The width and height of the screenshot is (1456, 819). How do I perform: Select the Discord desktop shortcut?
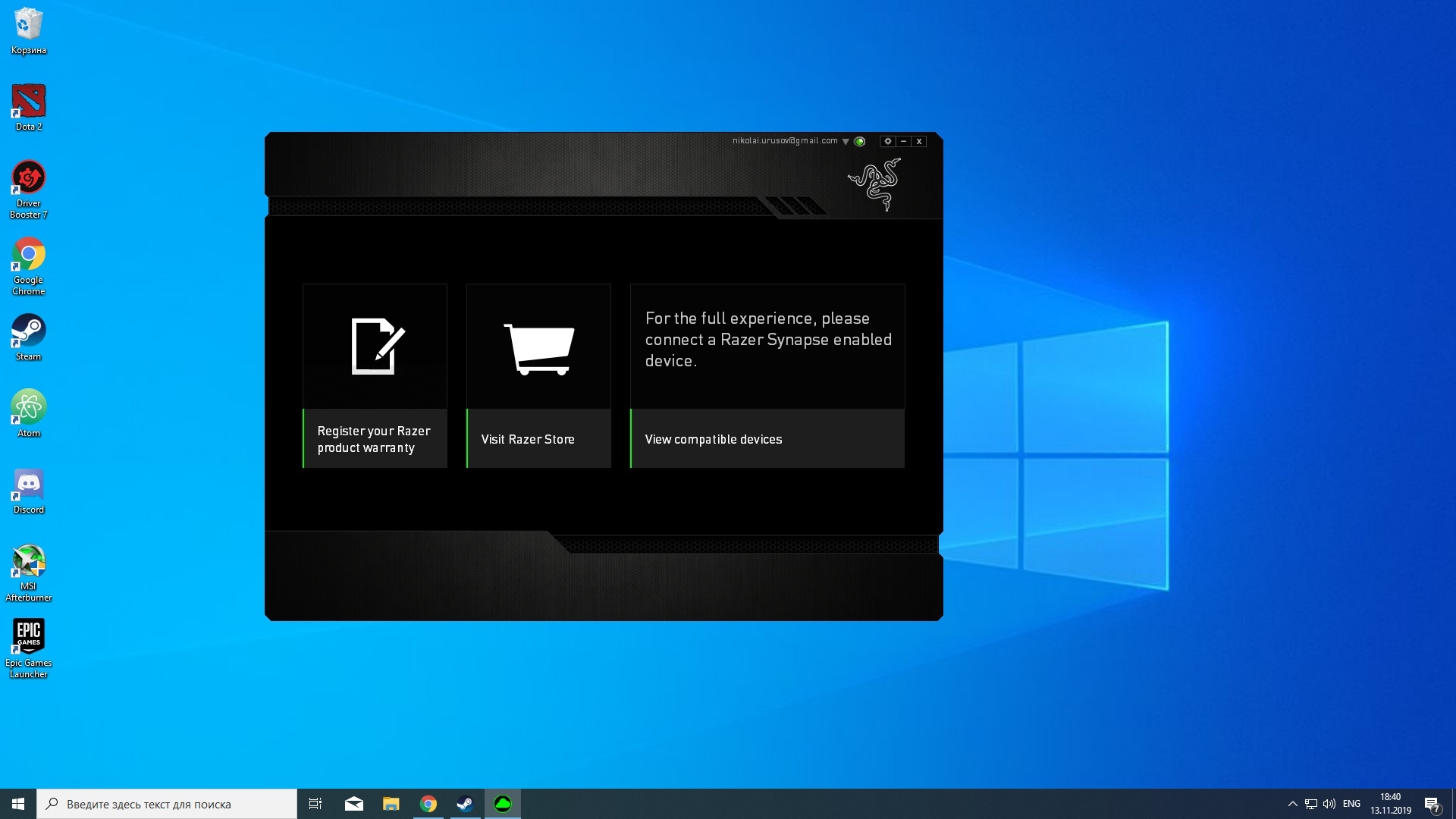(x=29, y=491)
